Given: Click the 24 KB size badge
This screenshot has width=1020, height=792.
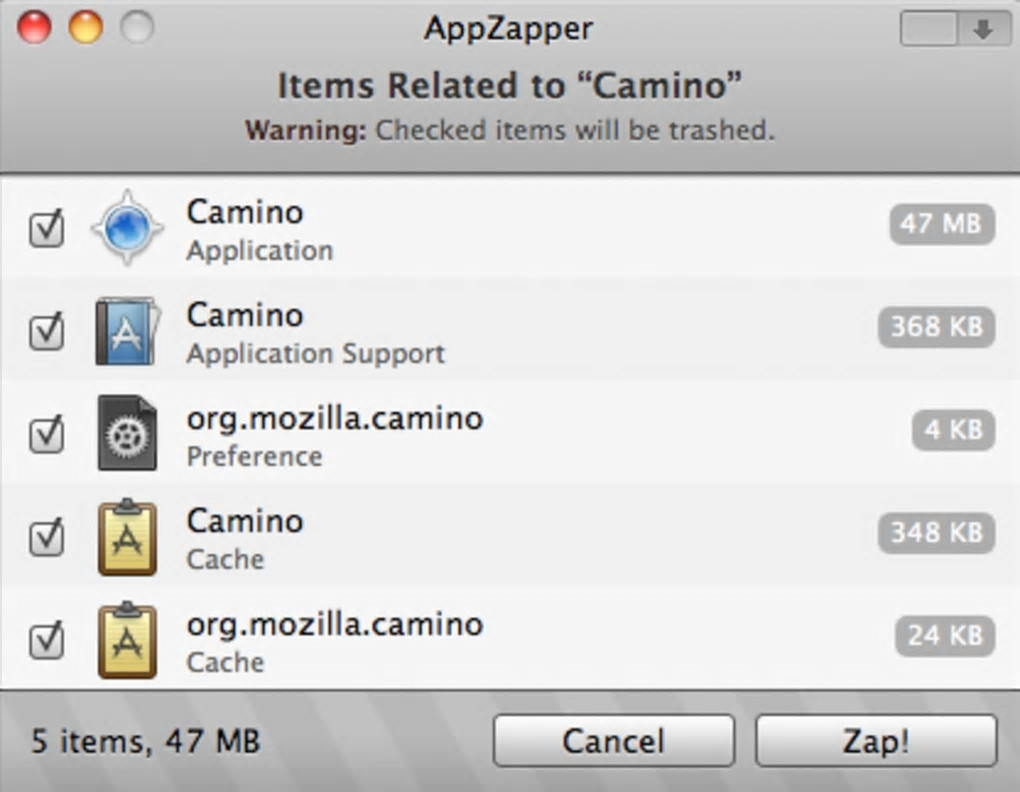Looking at the screenshot, I should (x=945, y=635).
